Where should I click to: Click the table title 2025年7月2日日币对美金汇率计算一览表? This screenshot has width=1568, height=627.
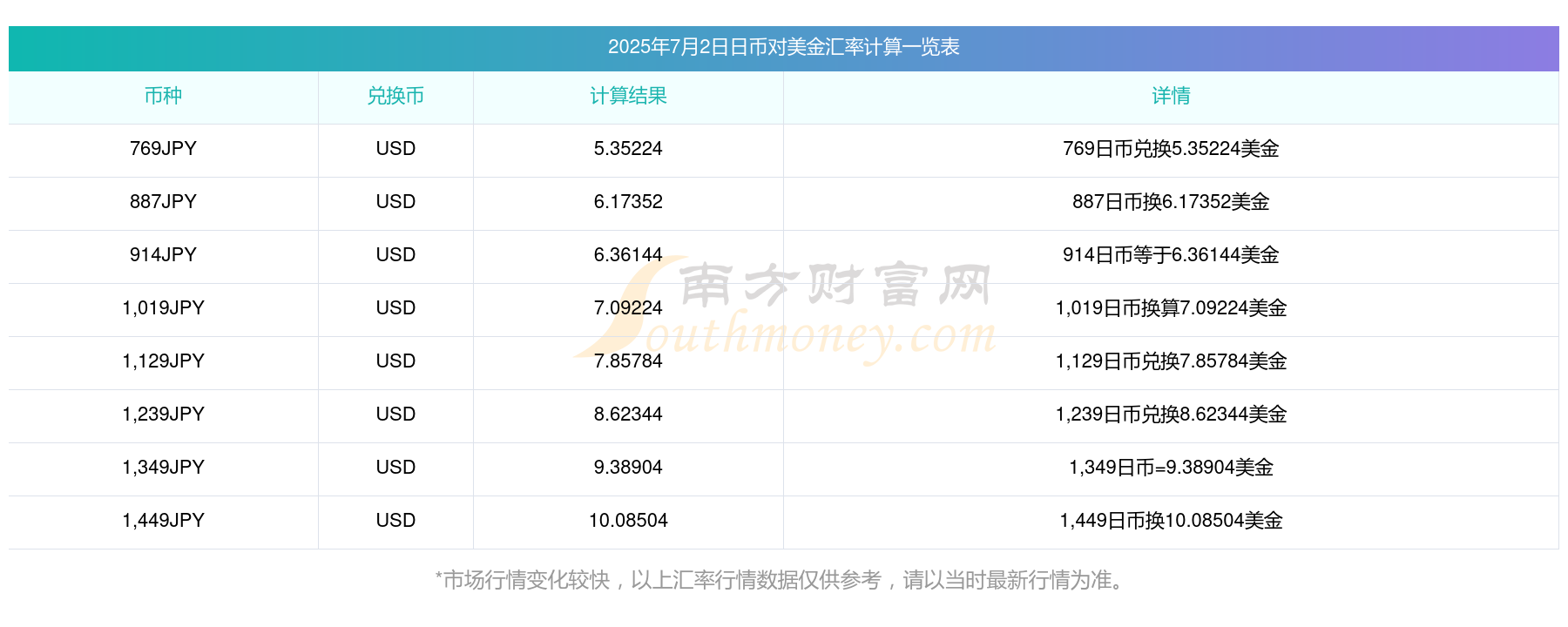point(783,47)
